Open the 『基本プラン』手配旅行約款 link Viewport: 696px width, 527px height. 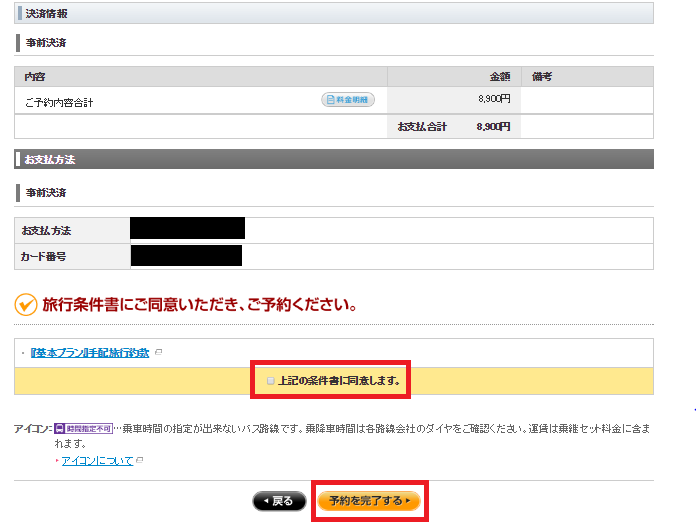(x=90, y=353)
